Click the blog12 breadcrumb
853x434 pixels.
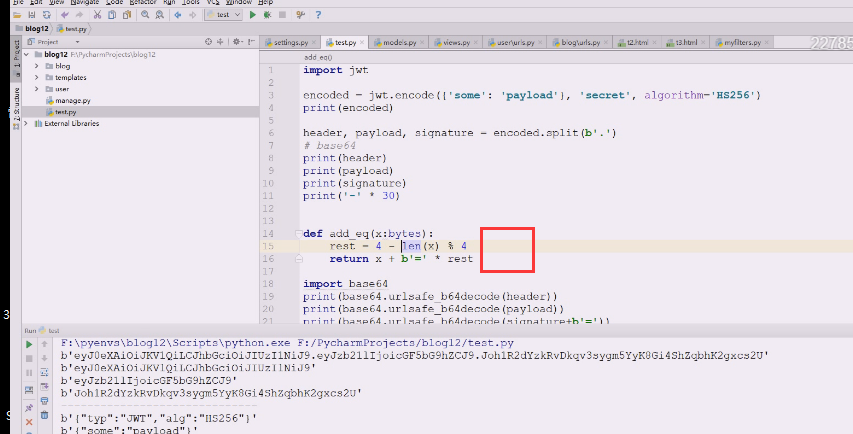pyautogui.click(x=32, y=29)
